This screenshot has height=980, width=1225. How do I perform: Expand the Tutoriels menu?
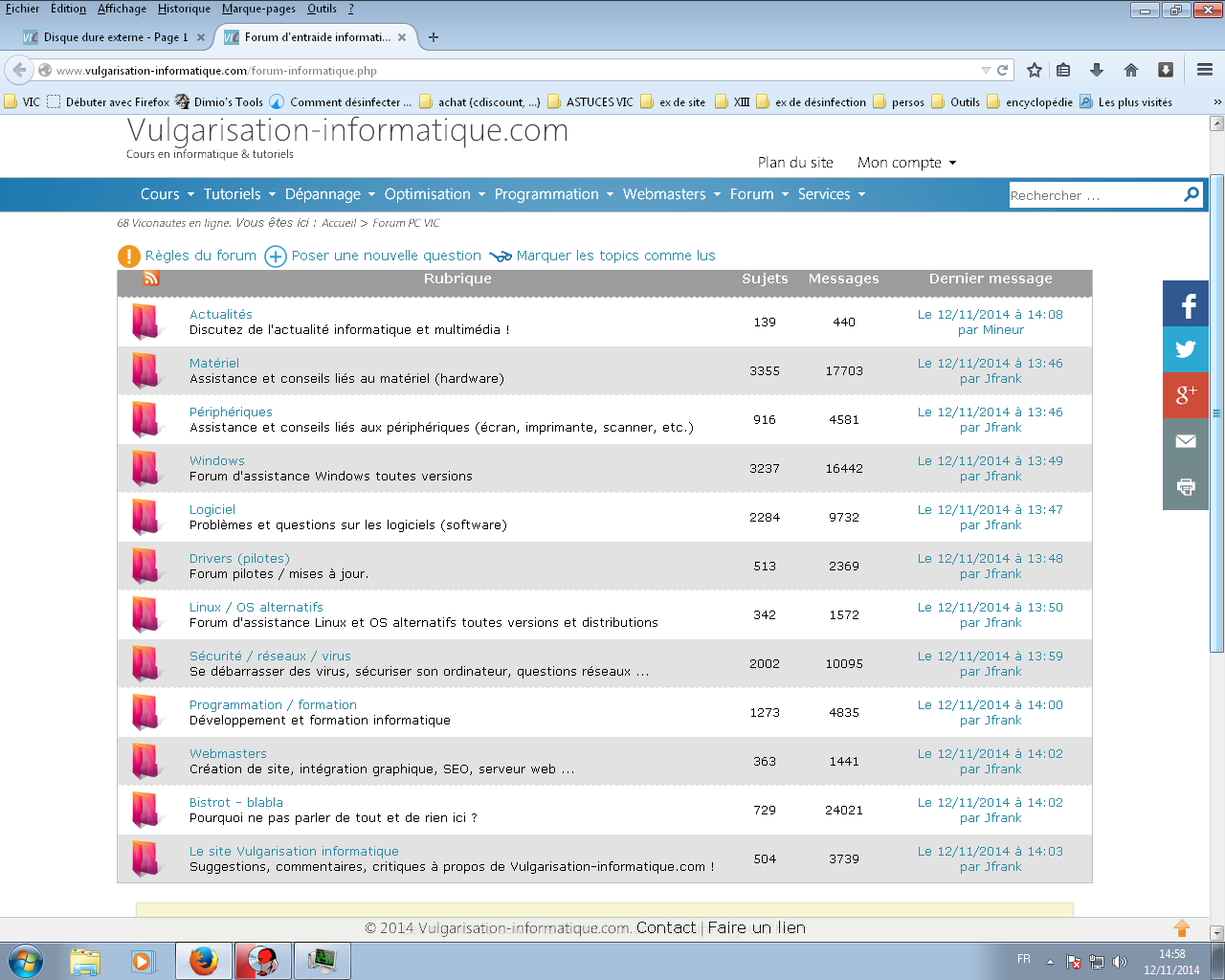pos(239,194)
